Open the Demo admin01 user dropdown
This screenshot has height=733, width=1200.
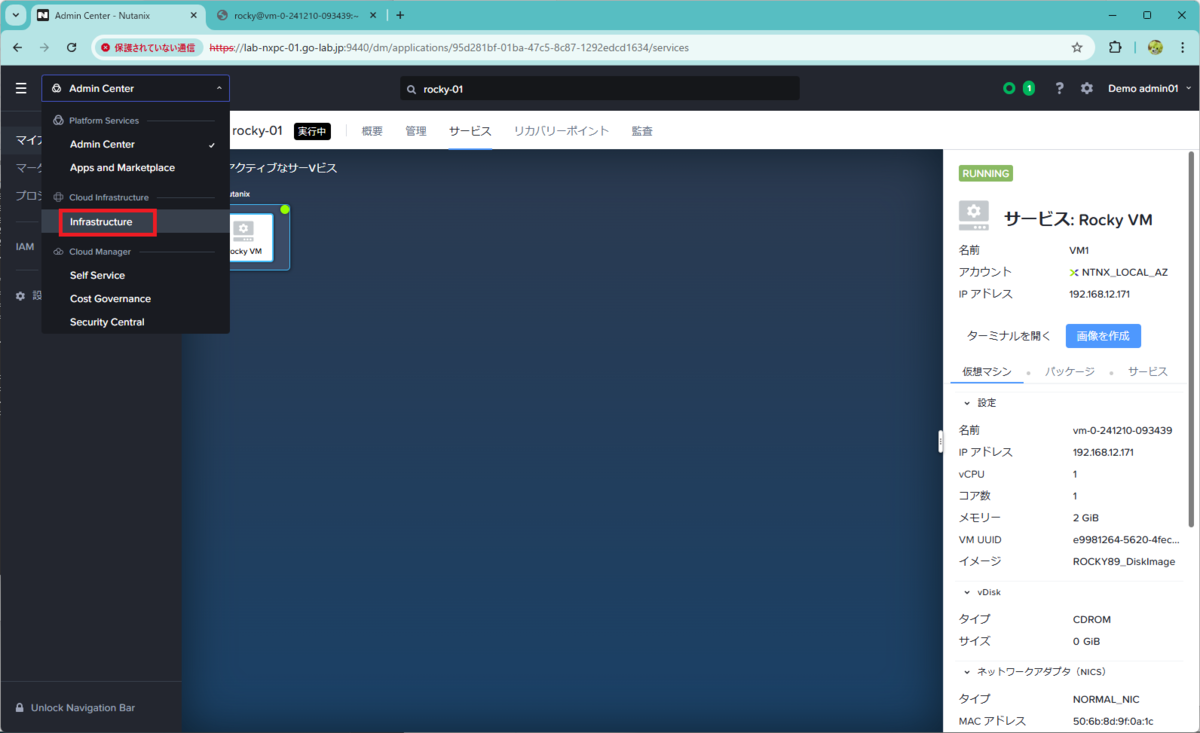tap(1150, 88)
